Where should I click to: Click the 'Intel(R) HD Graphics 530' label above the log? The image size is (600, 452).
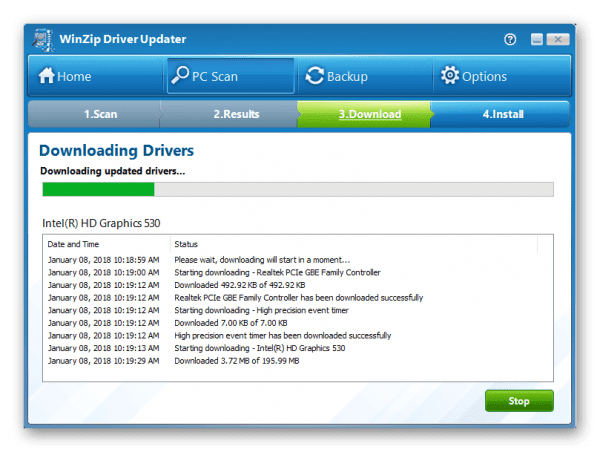coord(101,223)
